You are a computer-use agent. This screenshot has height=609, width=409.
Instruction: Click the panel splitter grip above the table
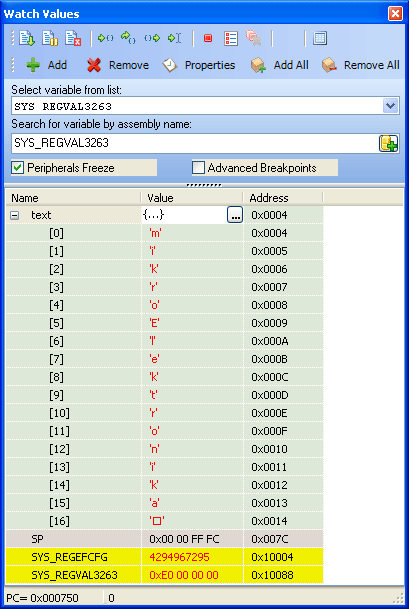[x=204, y=185]
